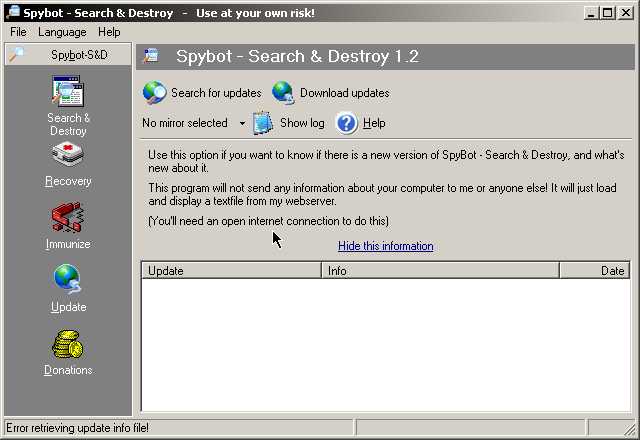This screenshot has width=640, height=440.
Task: Click the Search for updates globe icon
Action: click(154, 93)
